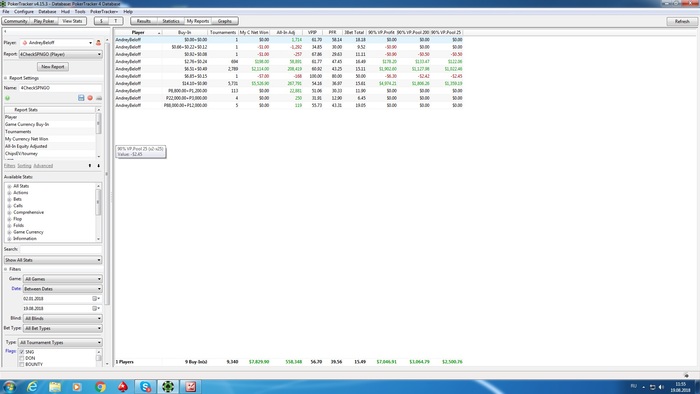Open the tournament Type dropdown
Viewport: 700px width, 394px height.
(60, 343)
